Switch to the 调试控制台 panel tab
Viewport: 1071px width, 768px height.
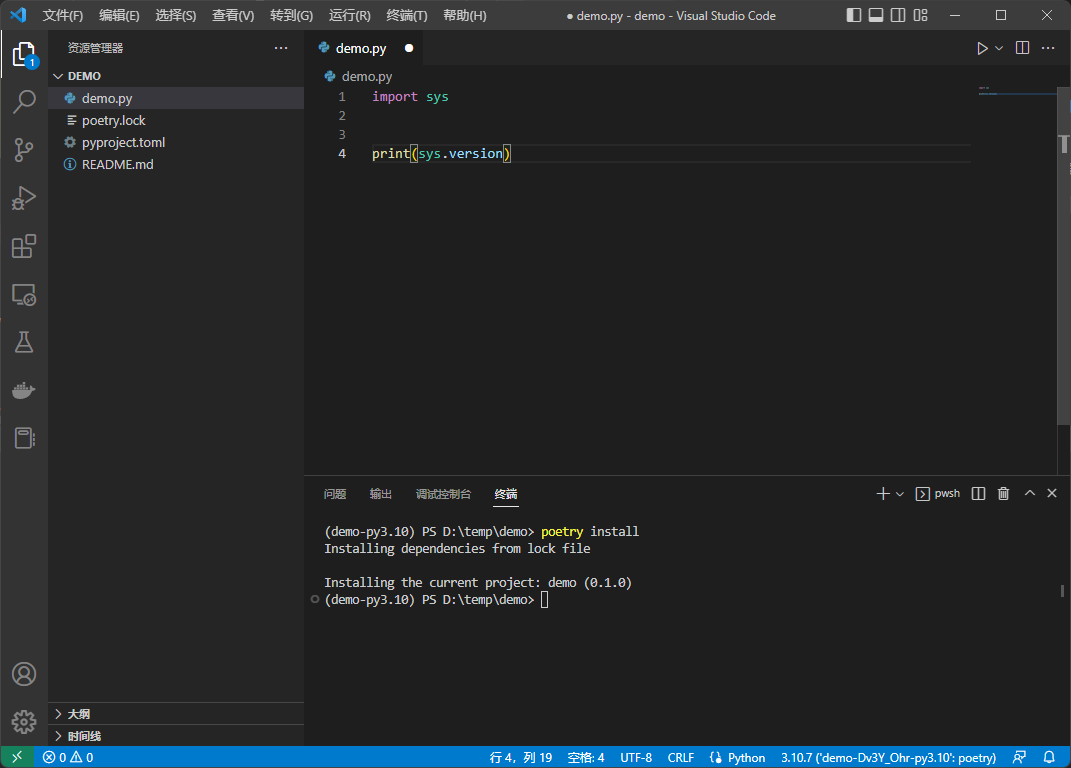pyautogui.click(x=443, y=494)
